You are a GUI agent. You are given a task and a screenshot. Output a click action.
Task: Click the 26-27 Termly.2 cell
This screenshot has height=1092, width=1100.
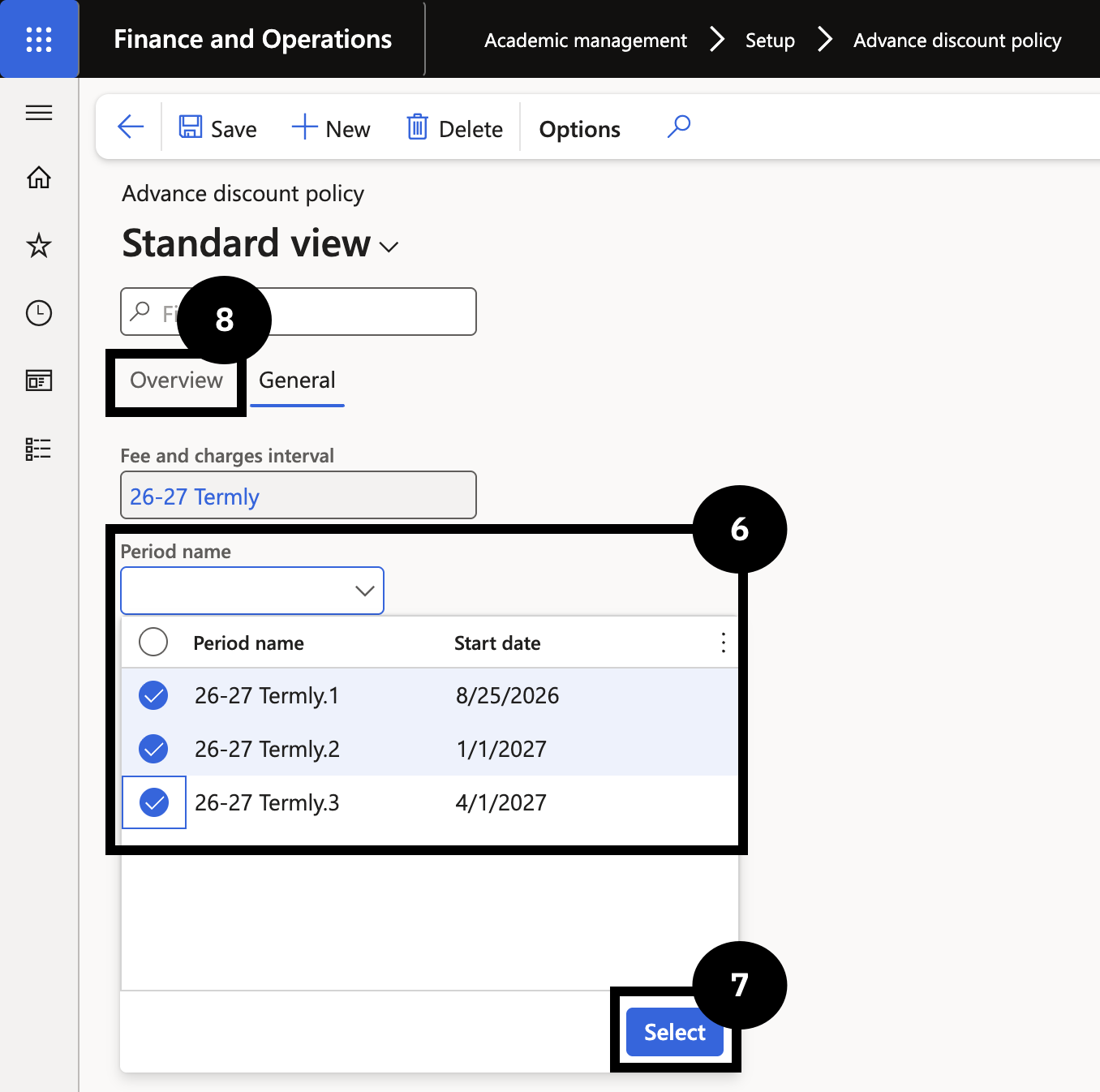pyautogui.click(x=267, y=749)
